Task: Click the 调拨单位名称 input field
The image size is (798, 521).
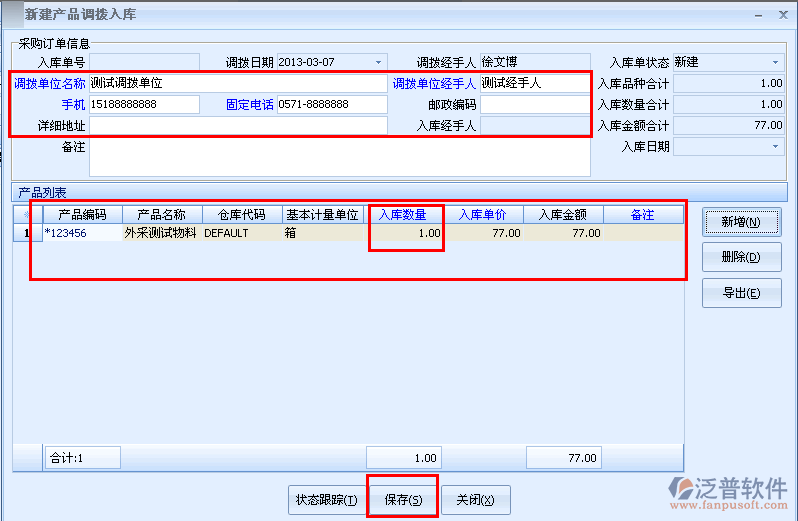Action: tap(237, 83)
